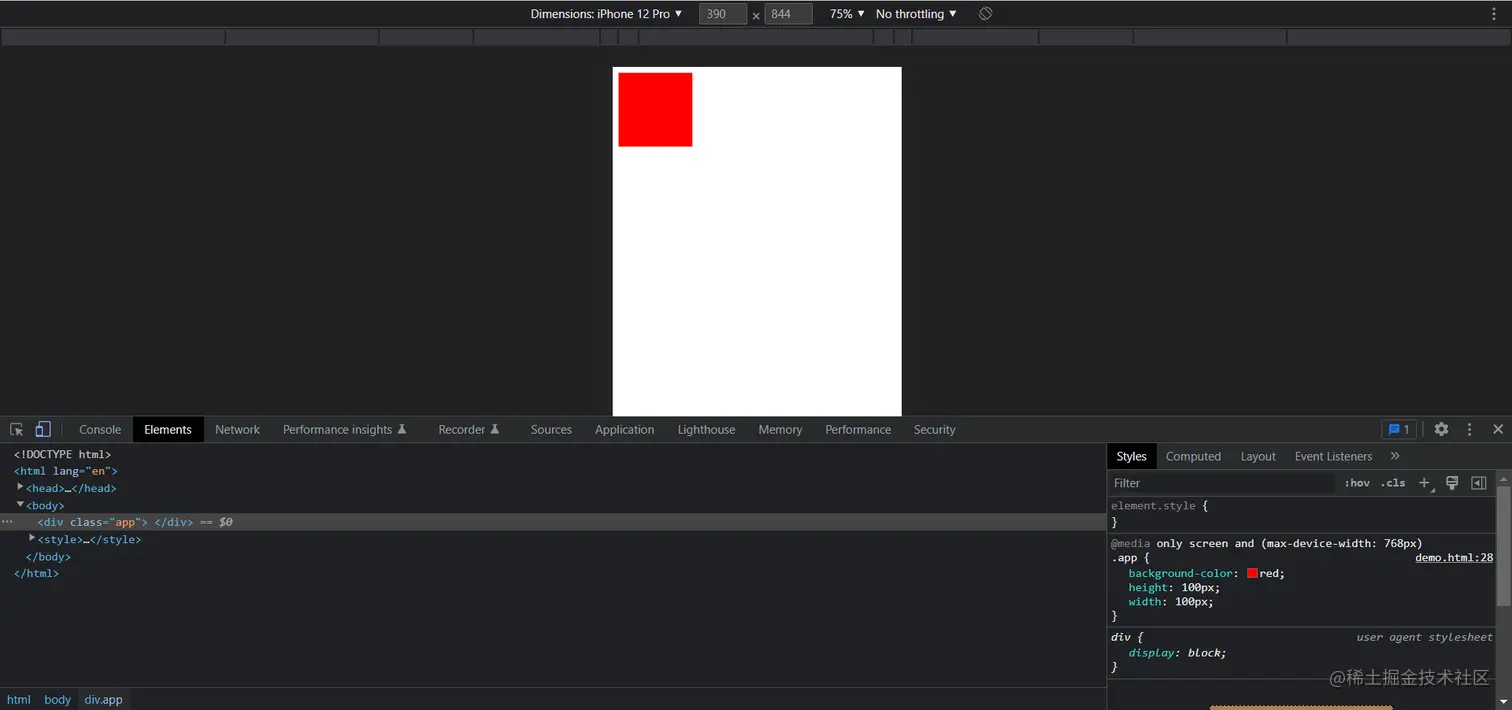
Task: Switch to the Computed sidebar tab
Action: tap(1193, 456)
